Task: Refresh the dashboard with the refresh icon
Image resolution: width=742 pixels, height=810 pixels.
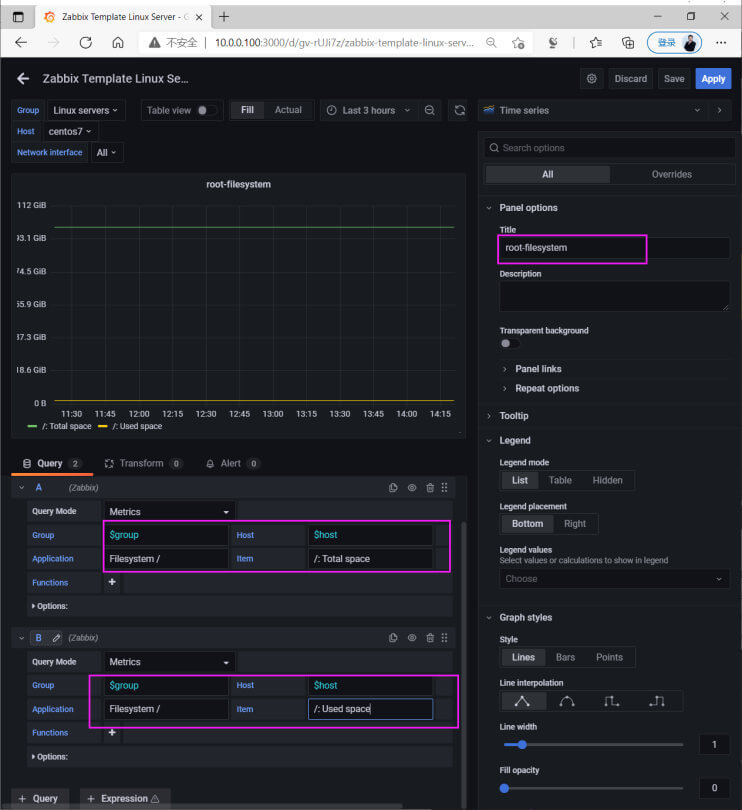Action: (459, 110)
